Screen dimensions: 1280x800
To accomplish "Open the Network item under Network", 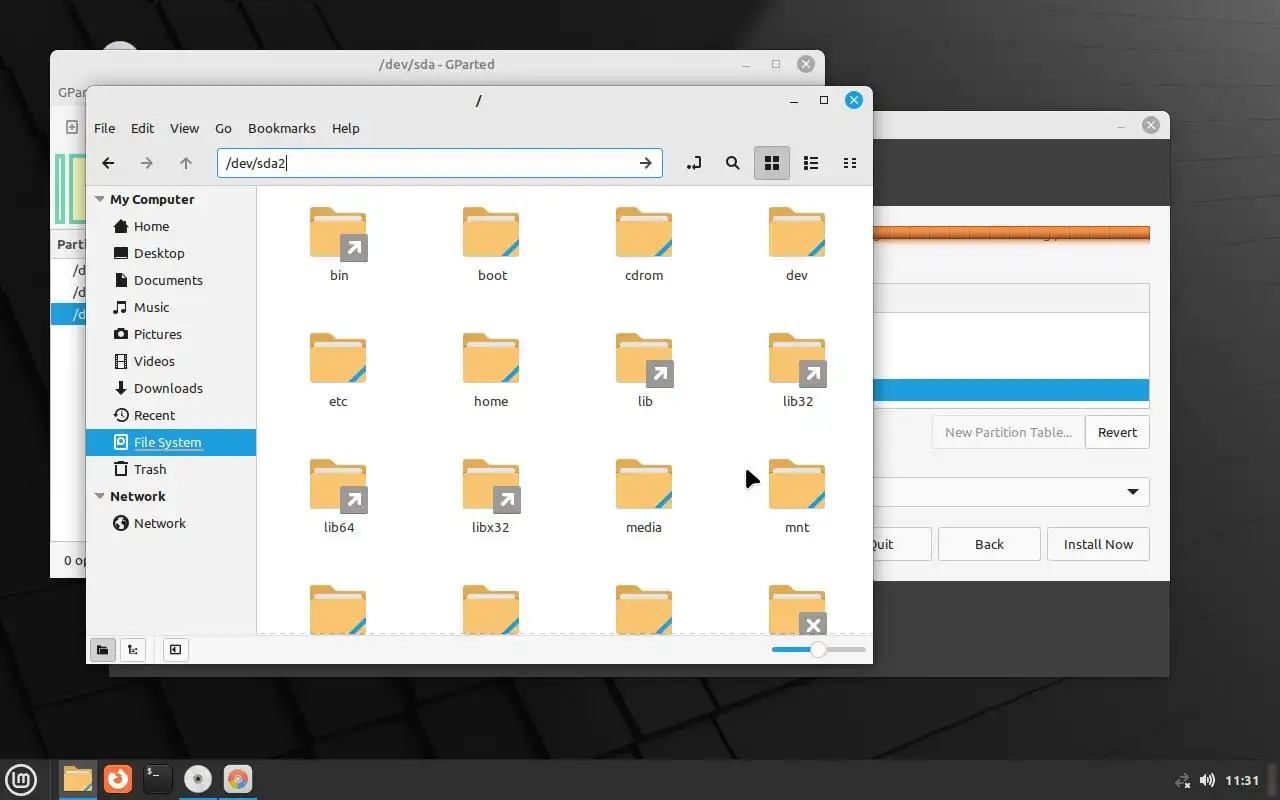I will (171, 523).
